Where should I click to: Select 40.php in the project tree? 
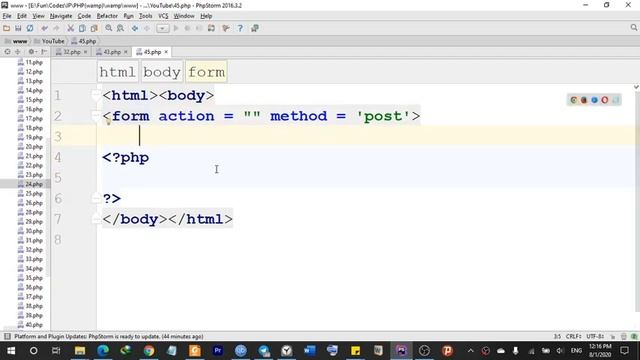pyautogui.click(x=30, y=325)
